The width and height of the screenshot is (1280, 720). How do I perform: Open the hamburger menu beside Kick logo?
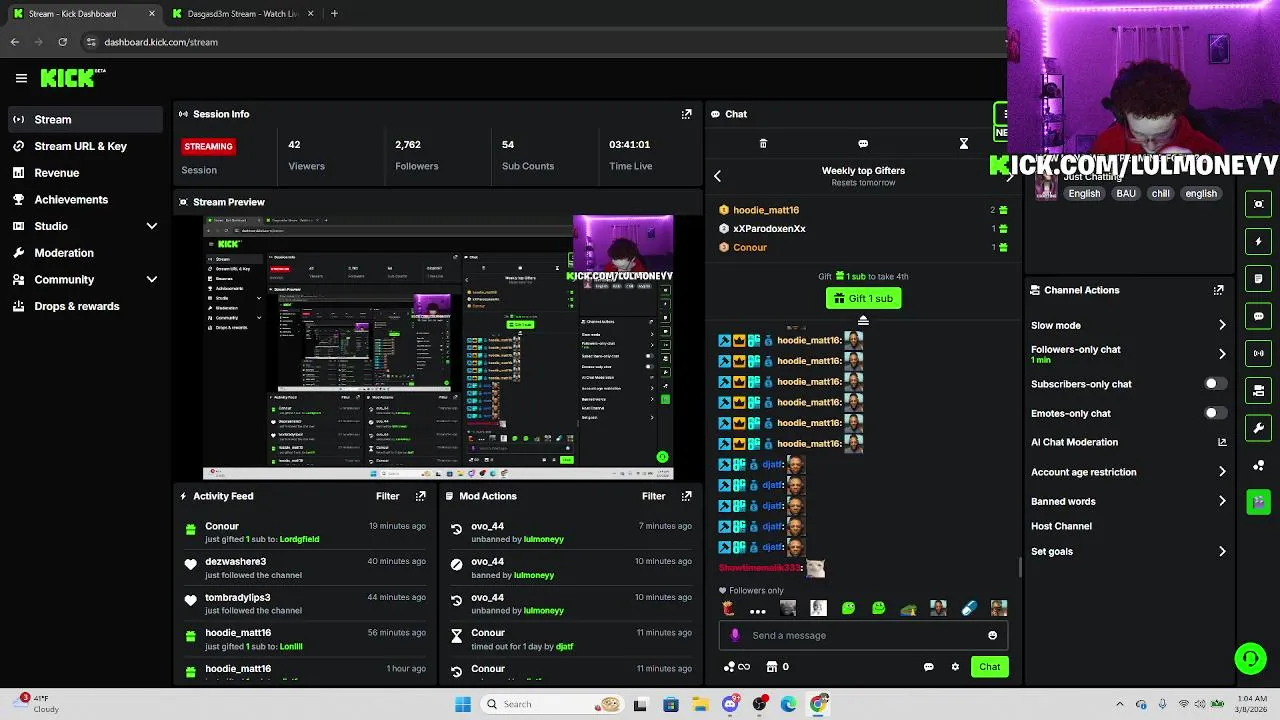tap(21, 78)
